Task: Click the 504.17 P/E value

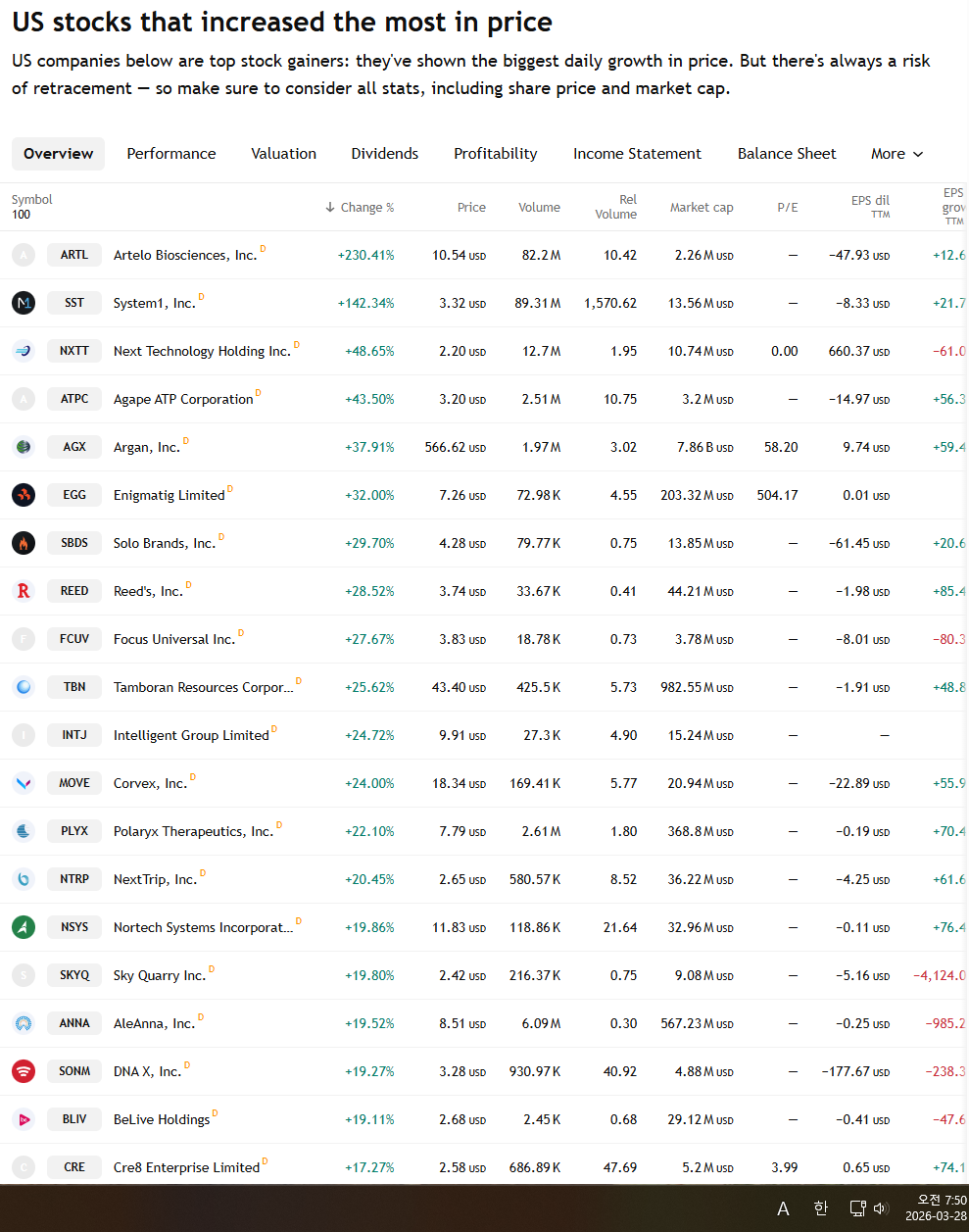Action: click(777, 495)
